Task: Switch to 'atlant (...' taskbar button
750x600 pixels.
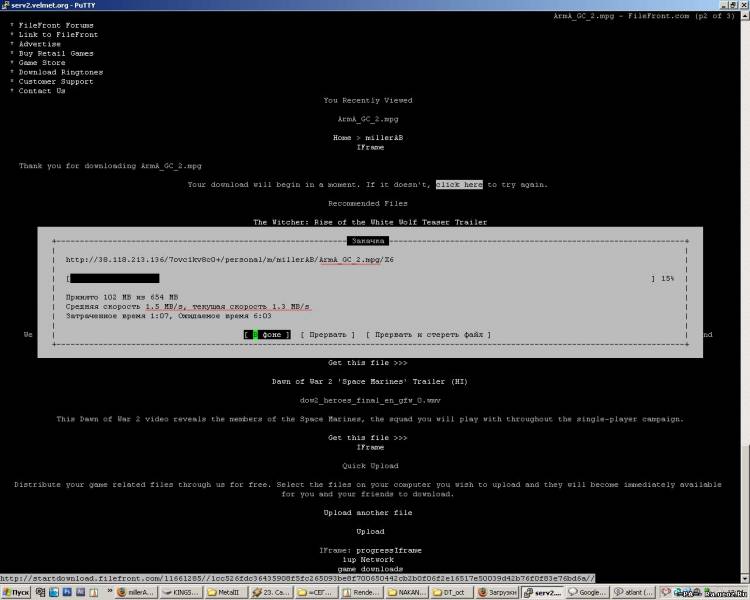Action: point(632,592)
